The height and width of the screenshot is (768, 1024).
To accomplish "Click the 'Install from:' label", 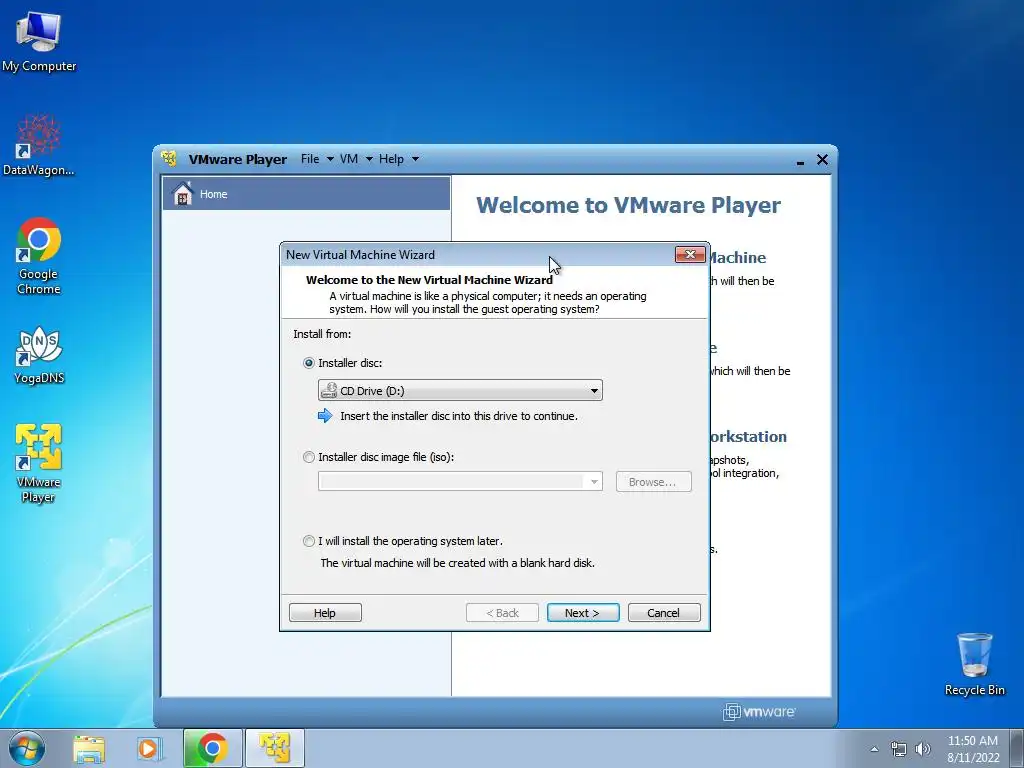I will pos(322,334).
